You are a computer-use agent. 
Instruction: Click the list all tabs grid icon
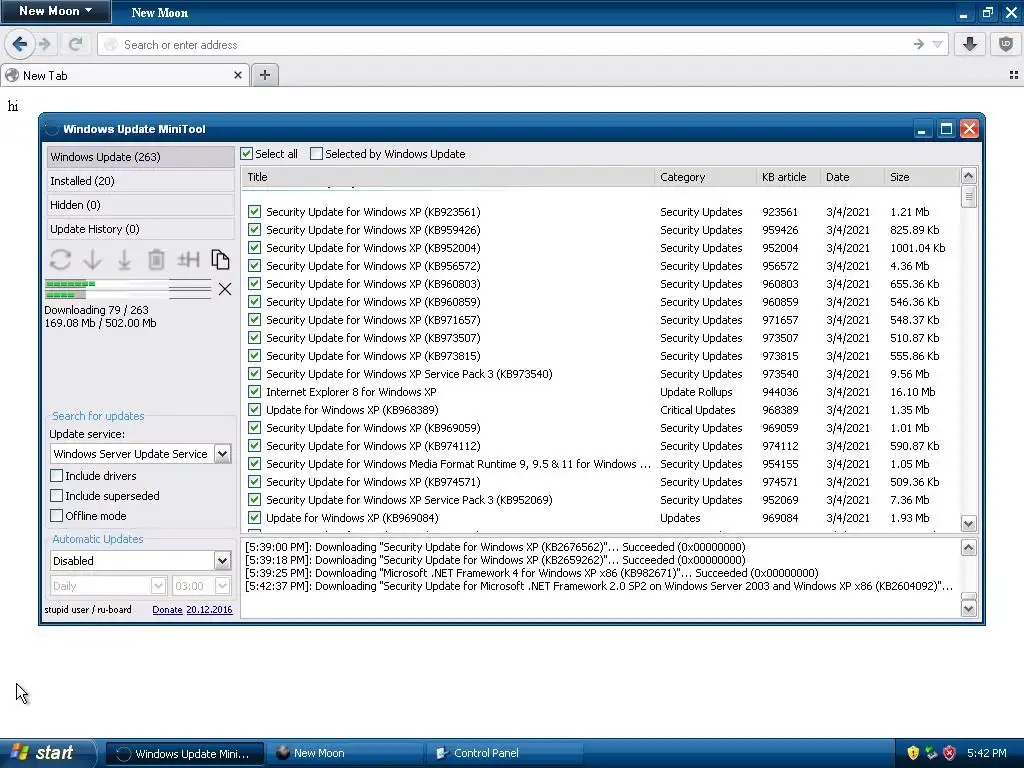(1014, 75)
